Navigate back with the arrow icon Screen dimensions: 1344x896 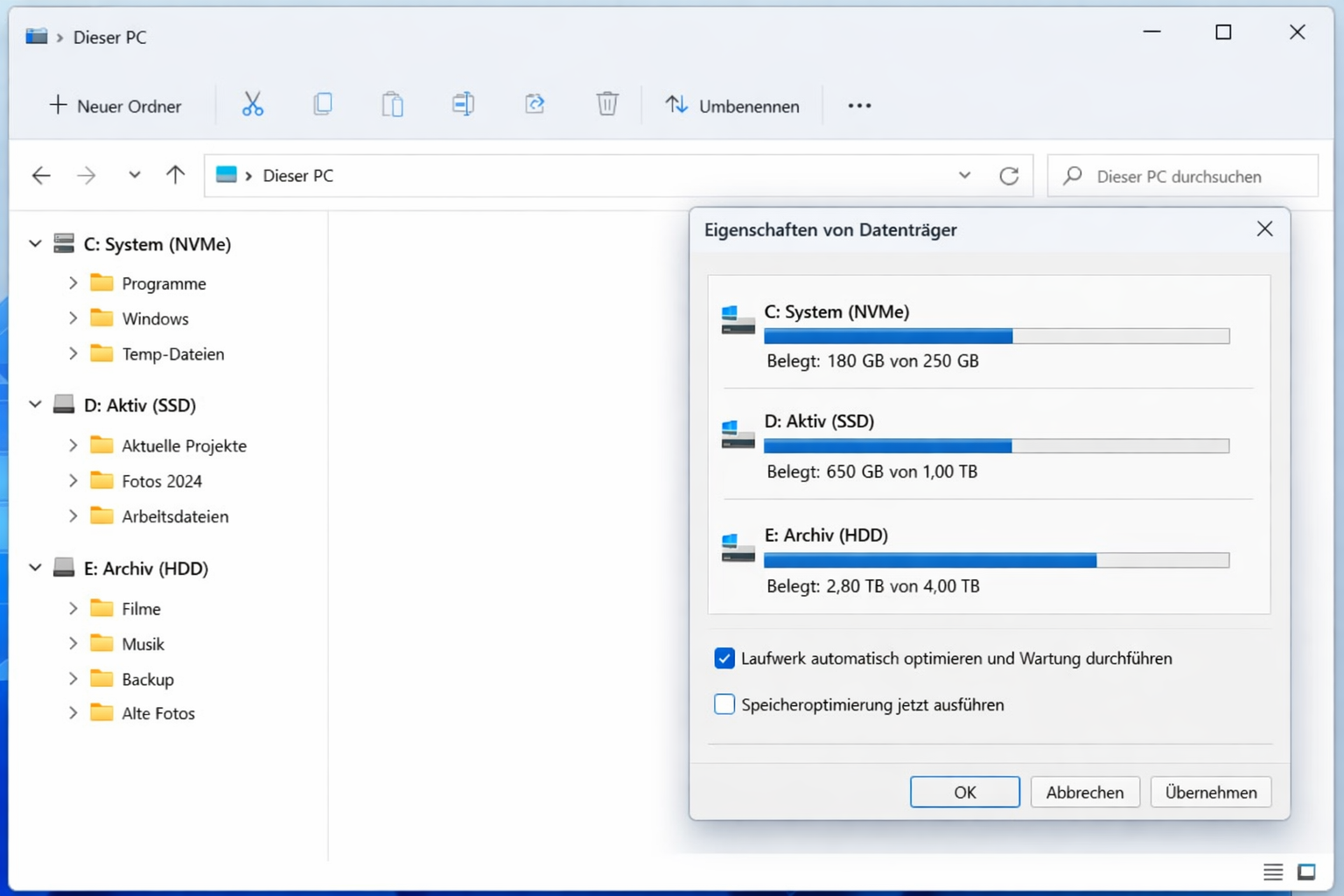click(x=41, y=175)
